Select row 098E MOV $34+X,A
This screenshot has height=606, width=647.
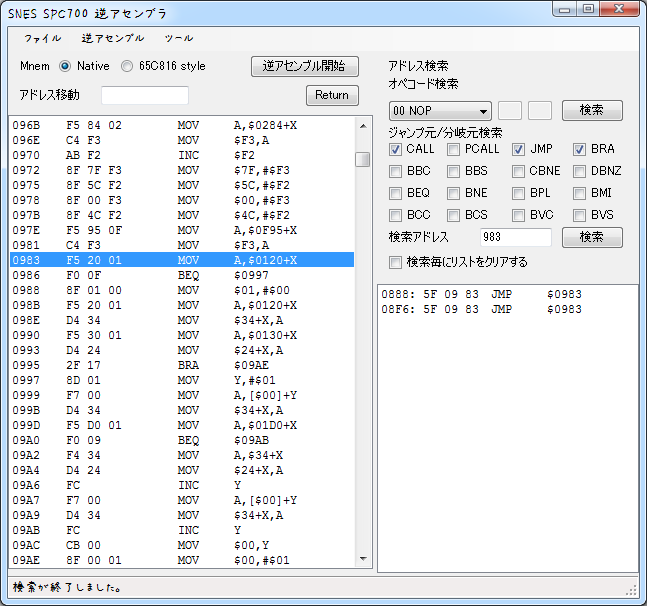point(182,320)
